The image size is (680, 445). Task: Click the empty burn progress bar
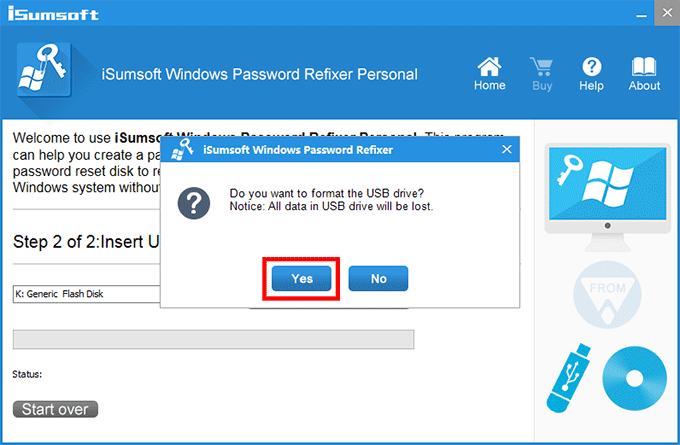(213, 339)
